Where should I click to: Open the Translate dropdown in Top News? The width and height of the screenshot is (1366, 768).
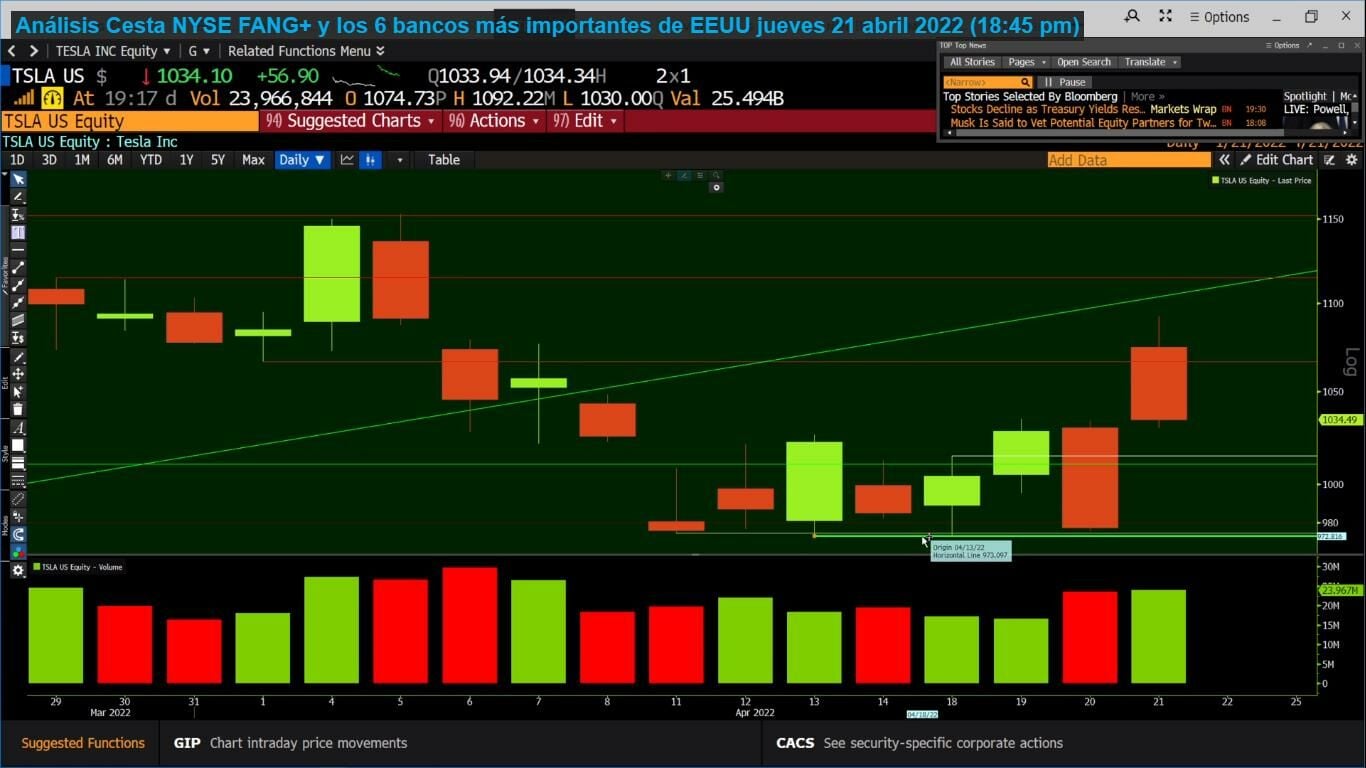[1151, 62]
